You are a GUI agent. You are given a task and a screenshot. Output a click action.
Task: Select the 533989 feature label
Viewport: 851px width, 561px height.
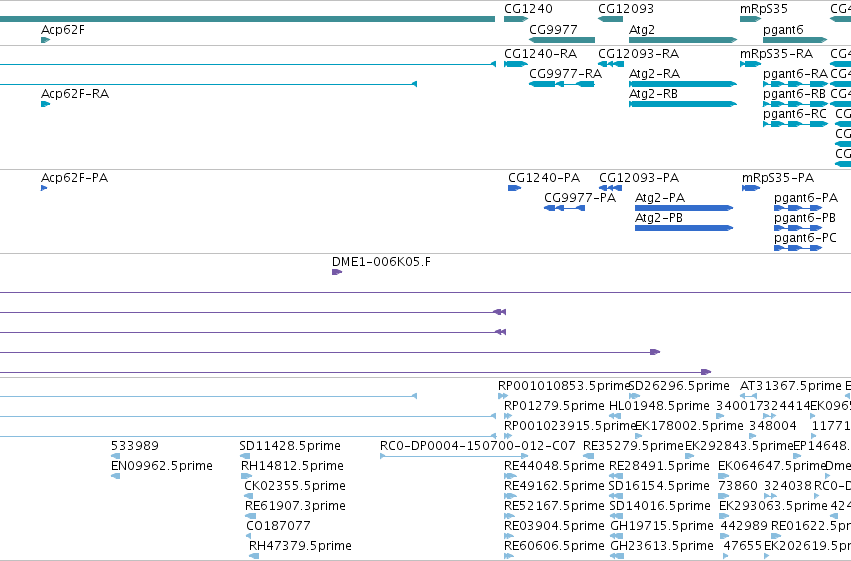pyautogui.click(x=135, y=445)
